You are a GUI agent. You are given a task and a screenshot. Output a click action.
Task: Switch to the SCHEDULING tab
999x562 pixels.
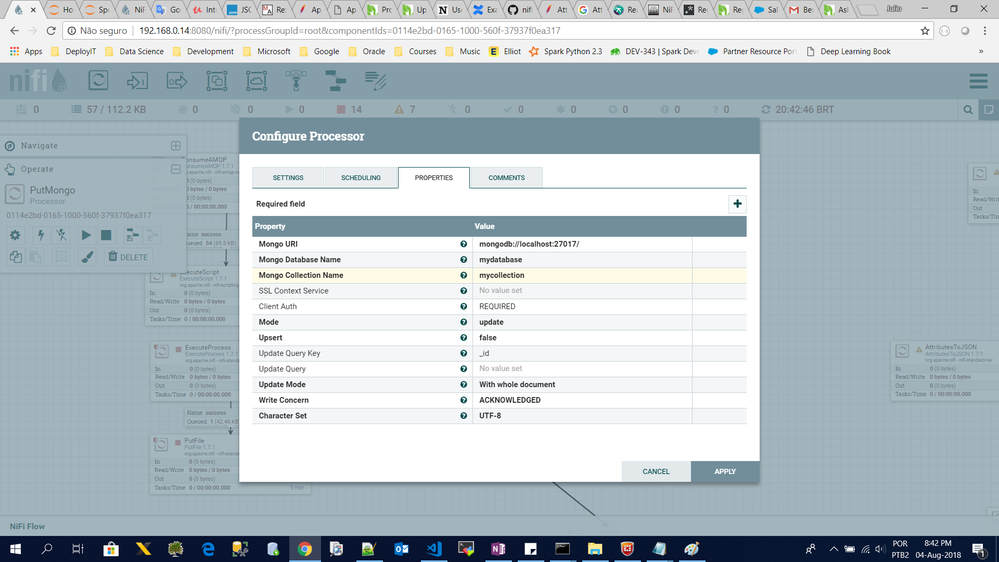click(x=361, y=178)
